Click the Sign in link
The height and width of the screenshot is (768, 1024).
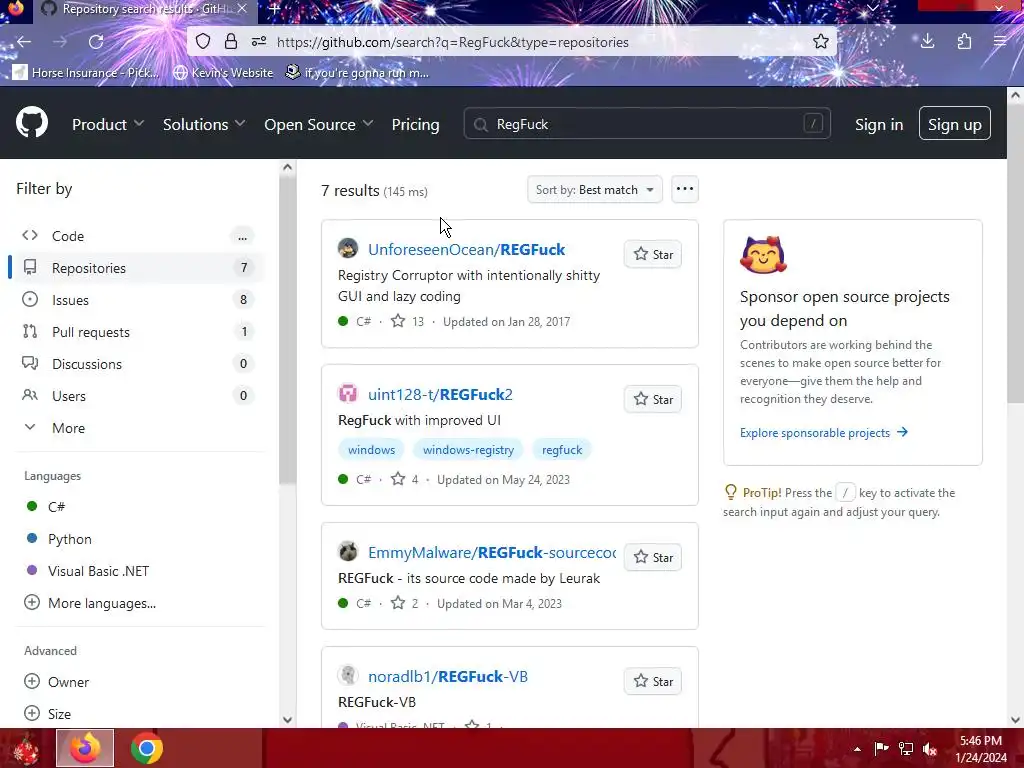click(879, 124)
